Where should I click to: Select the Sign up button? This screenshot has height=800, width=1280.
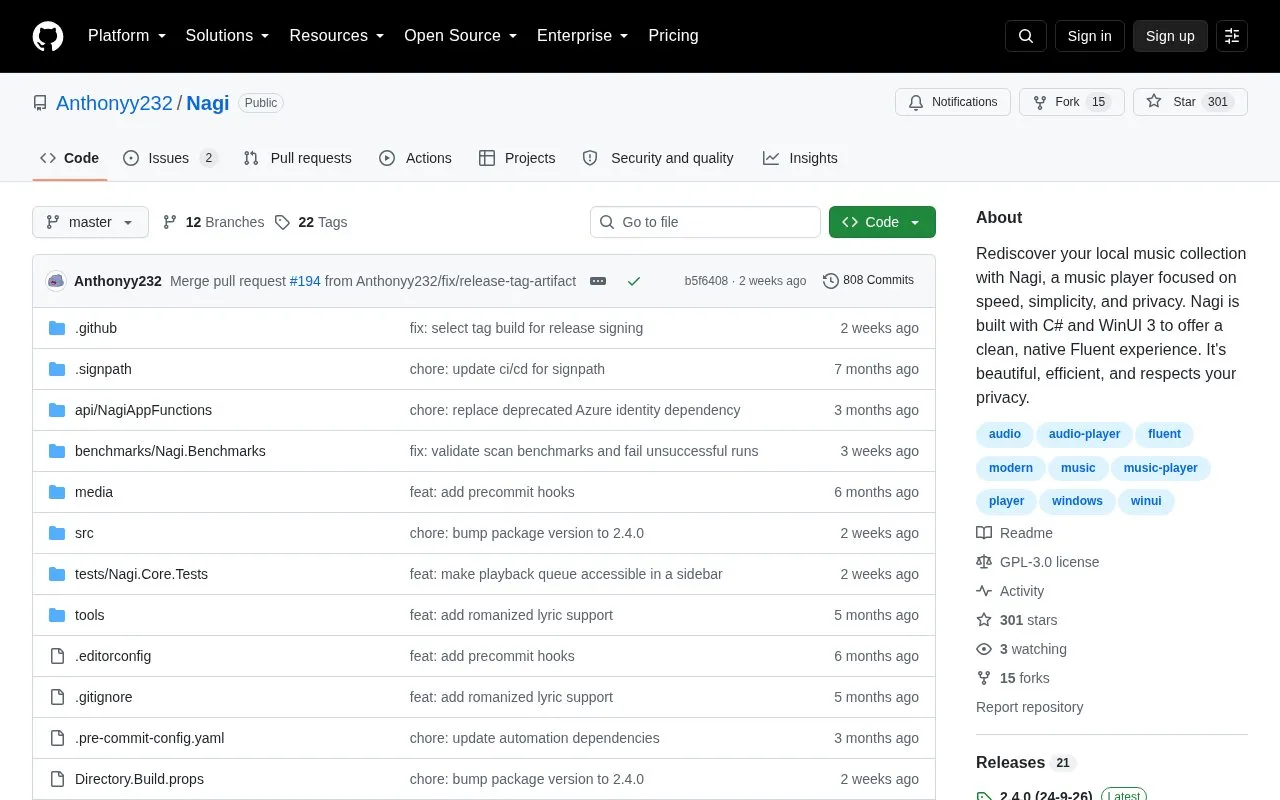1170,36
